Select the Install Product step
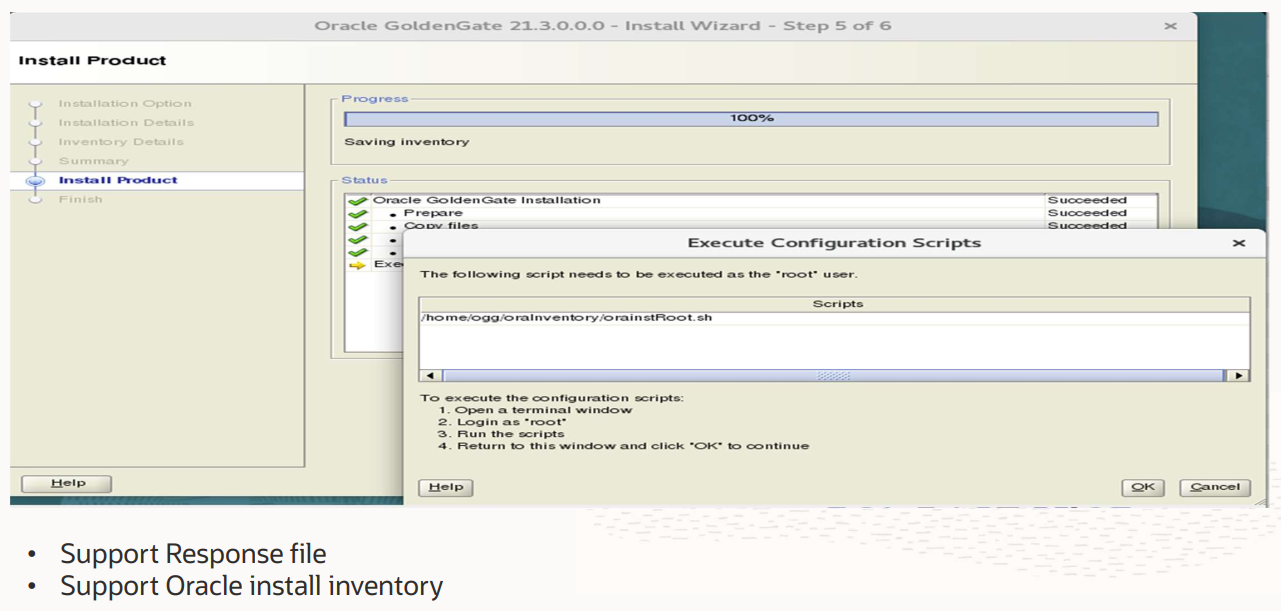1281x611 pixels. coord(118,180)
